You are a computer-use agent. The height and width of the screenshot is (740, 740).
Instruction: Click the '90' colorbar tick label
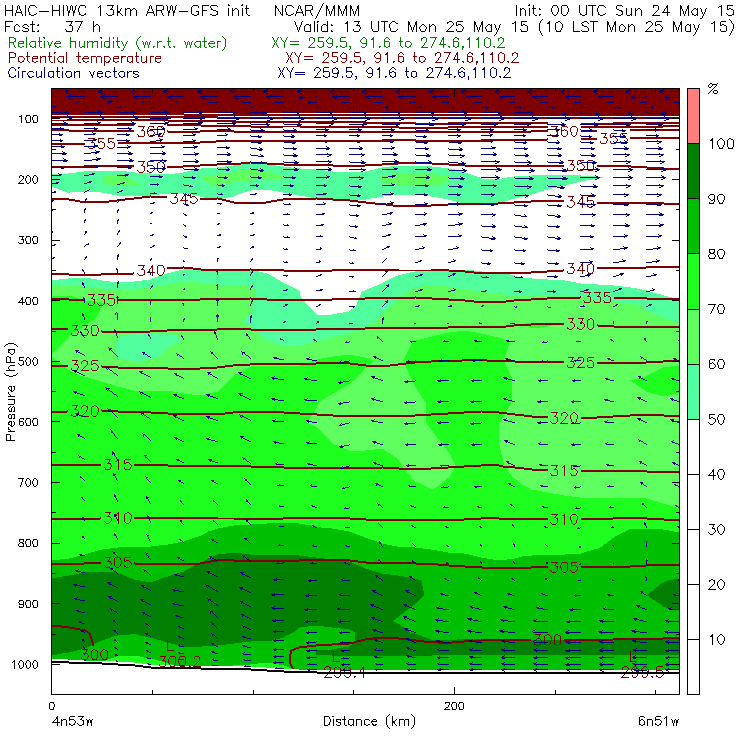click(x=716, y=199)
